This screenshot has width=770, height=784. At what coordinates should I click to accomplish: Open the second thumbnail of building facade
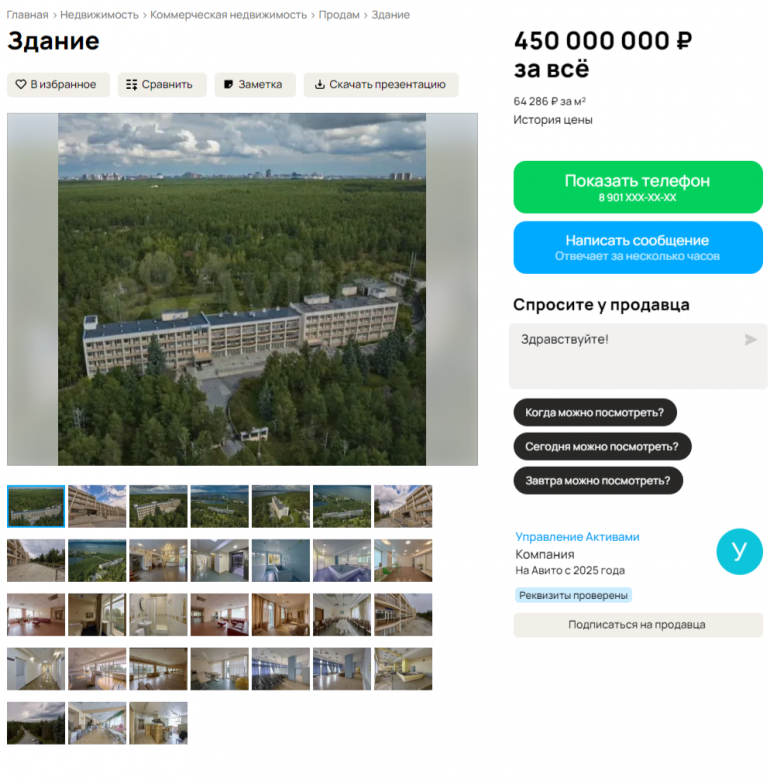click(97, 506)
